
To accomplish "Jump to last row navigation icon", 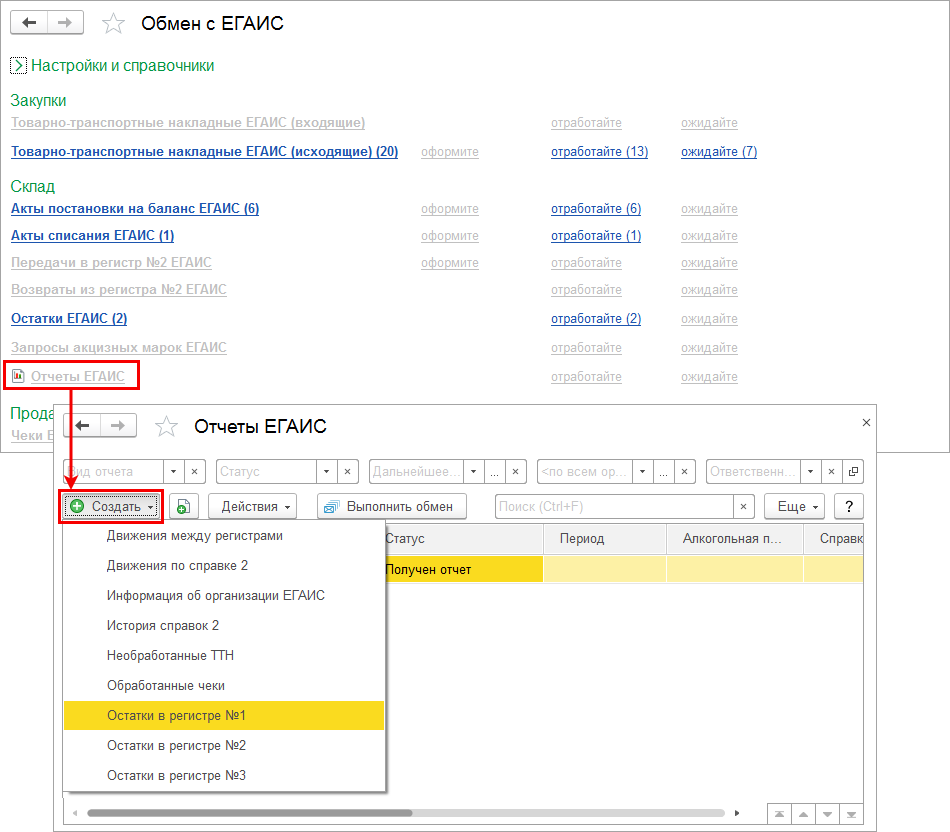I will pyautogui.click(x=851, y=814).
